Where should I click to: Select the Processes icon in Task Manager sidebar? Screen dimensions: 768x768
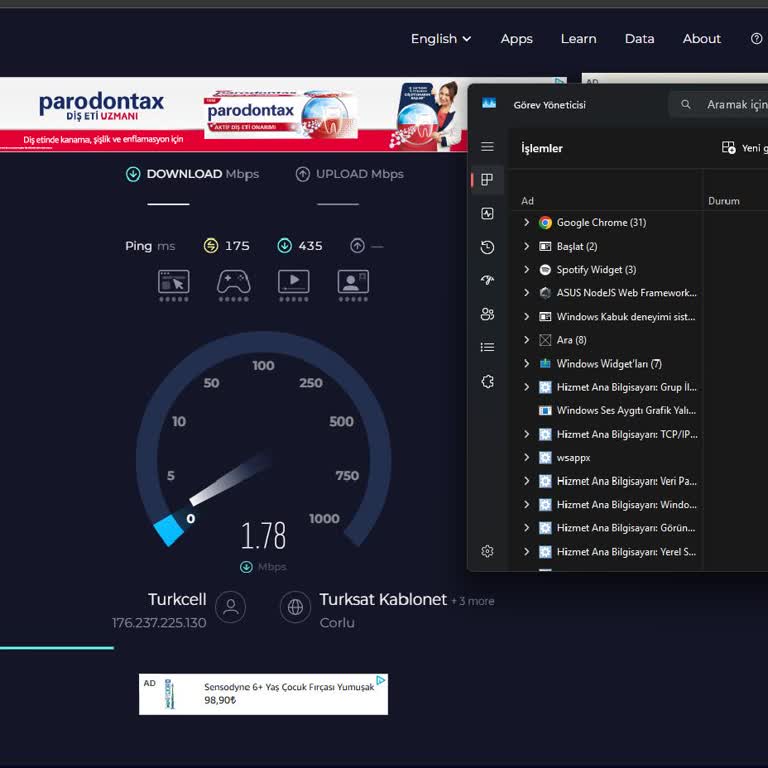[x=487, y=180]
